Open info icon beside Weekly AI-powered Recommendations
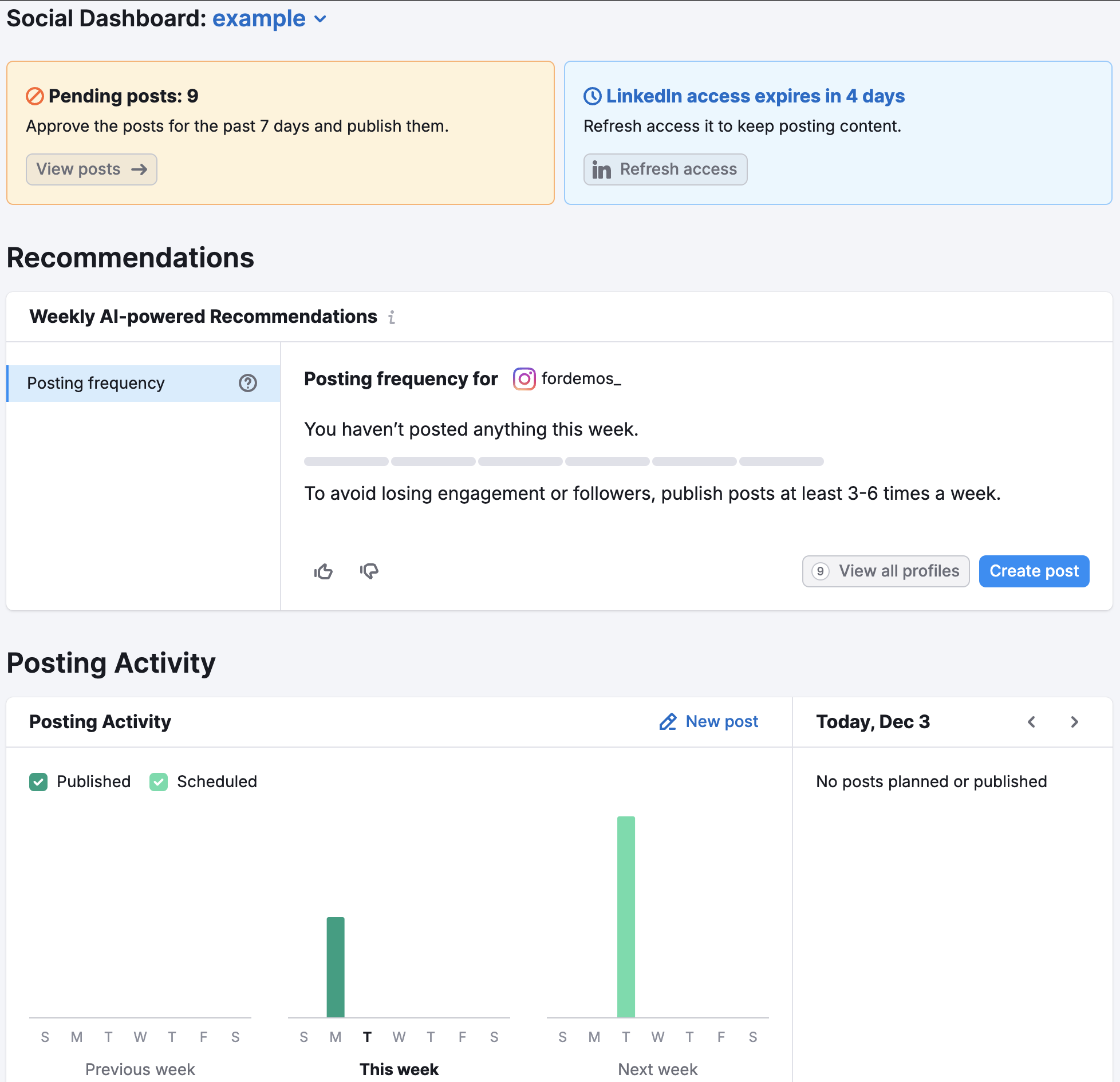Viewport: 1120px width, 1082px height. 392,317
